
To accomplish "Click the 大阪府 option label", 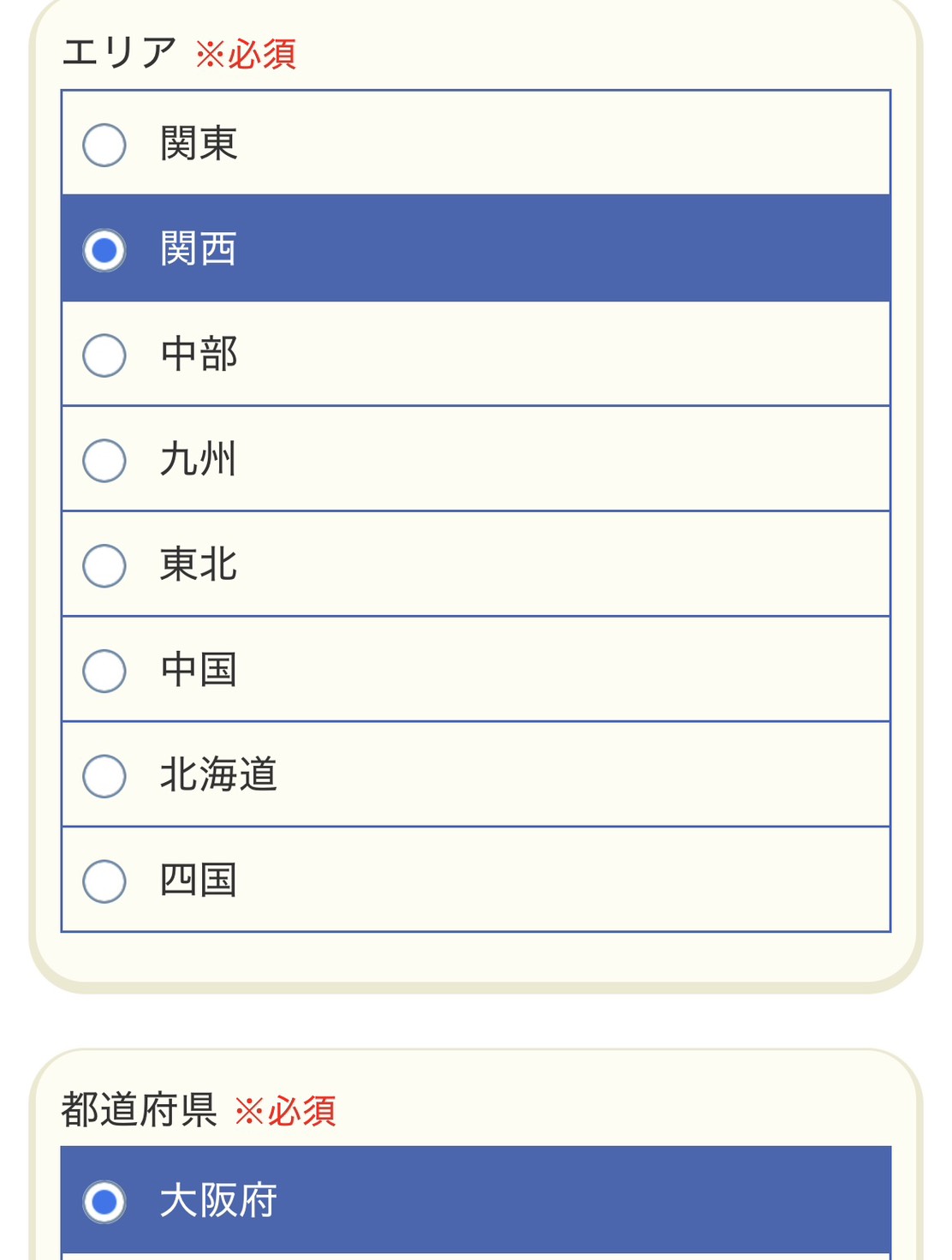I will tap(218, 1201).
